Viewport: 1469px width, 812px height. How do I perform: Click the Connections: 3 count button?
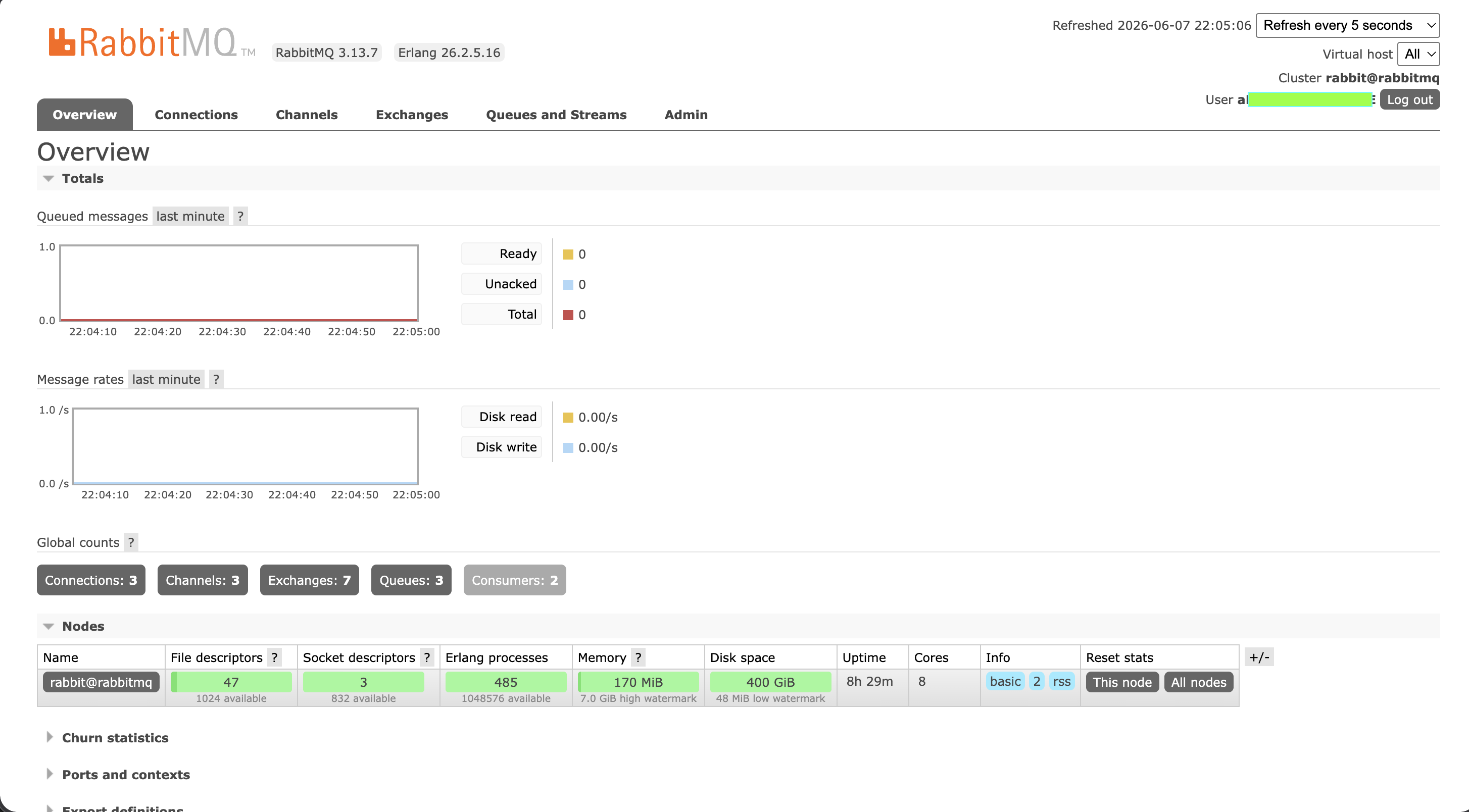click(91, 580)
